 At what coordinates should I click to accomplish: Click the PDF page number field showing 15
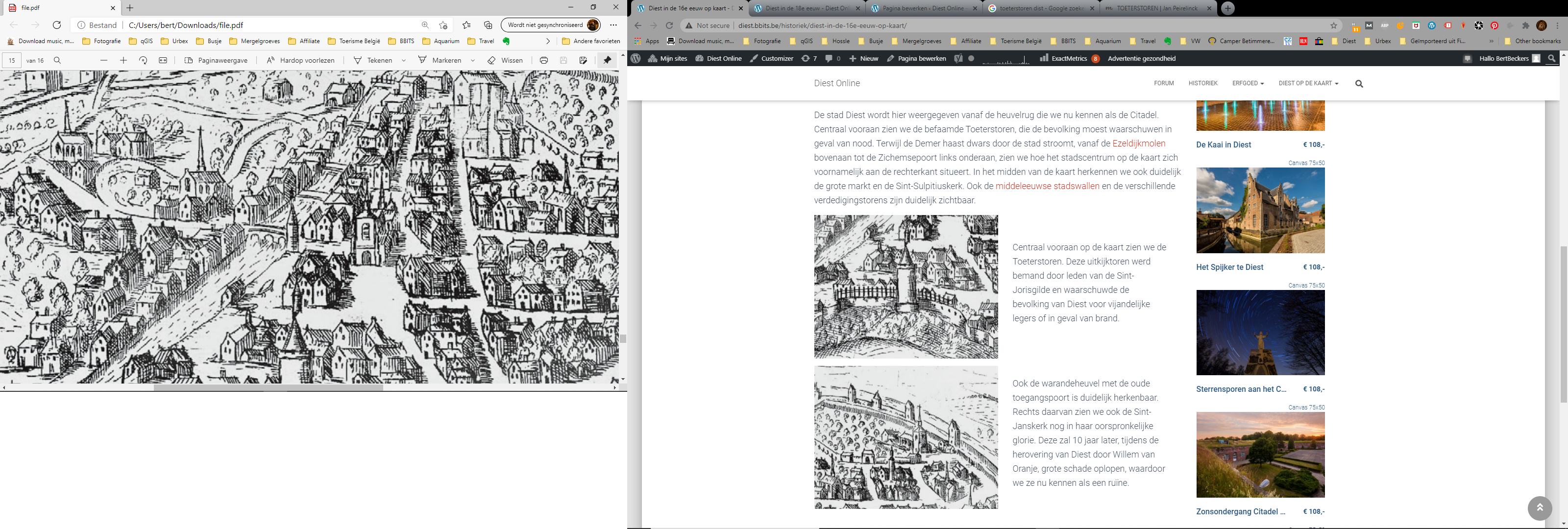pos(12,60)
